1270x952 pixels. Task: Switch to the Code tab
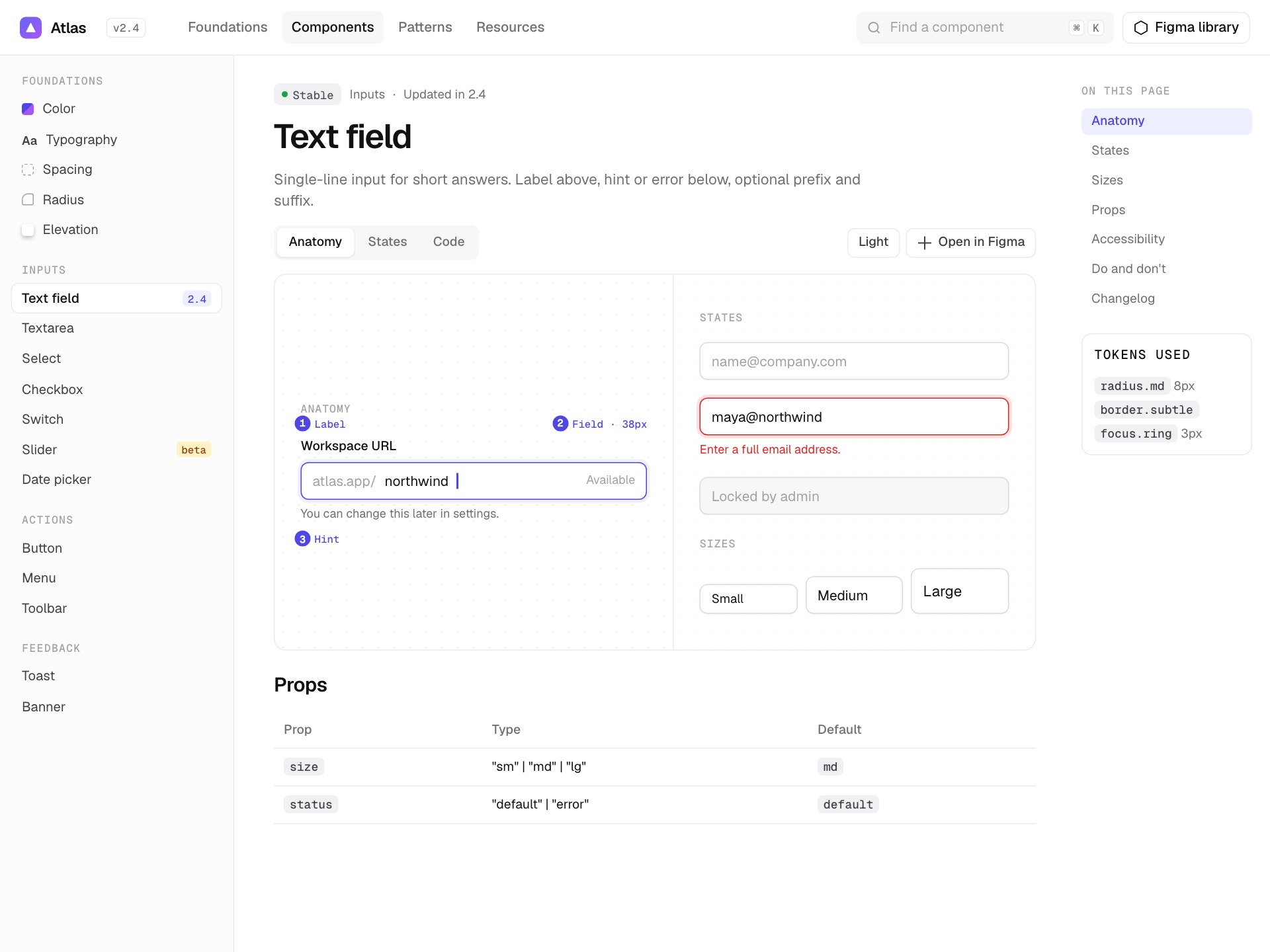coord(448,242)
